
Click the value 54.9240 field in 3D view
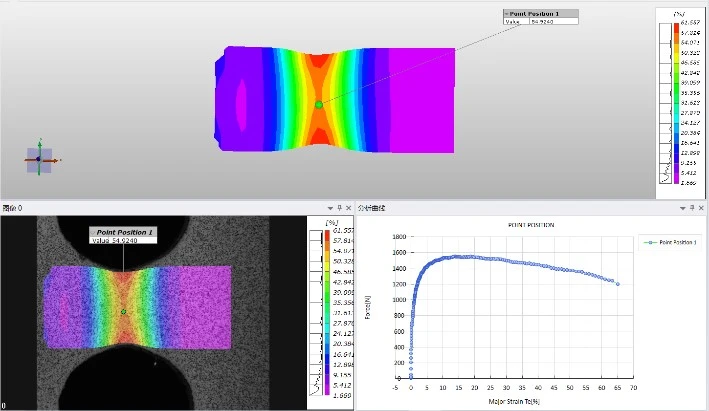tap(553, 21)
